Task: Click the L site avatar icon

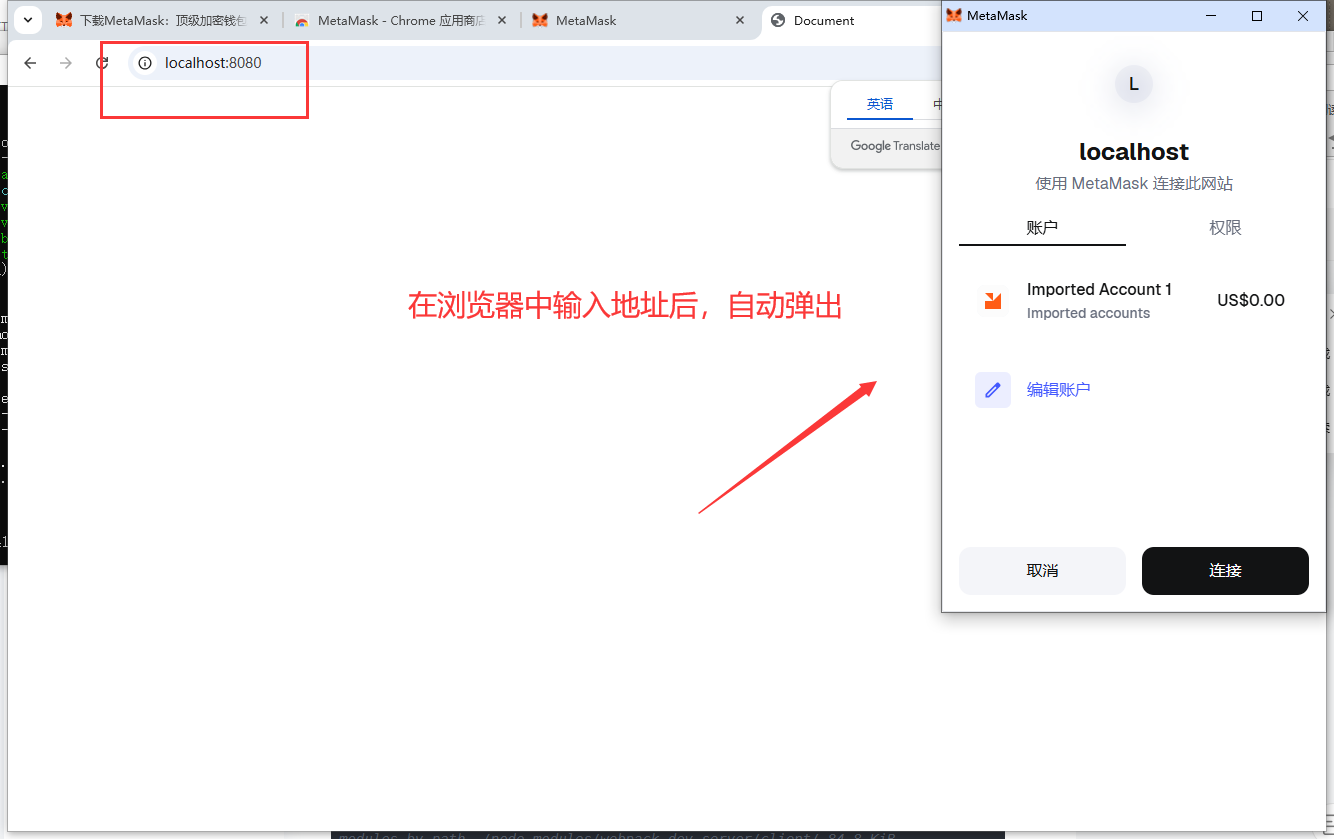Action: [x=1133, y=84]
